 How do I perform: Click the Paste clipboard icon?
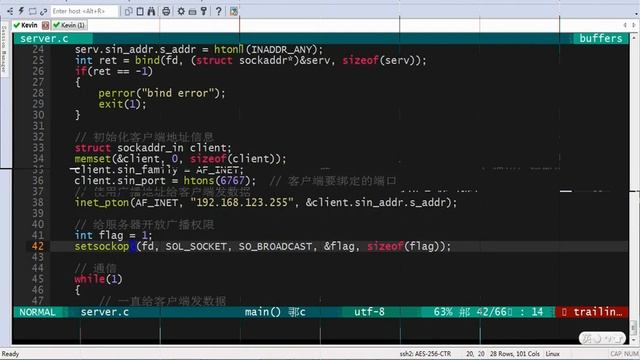[x=140, y=11]
